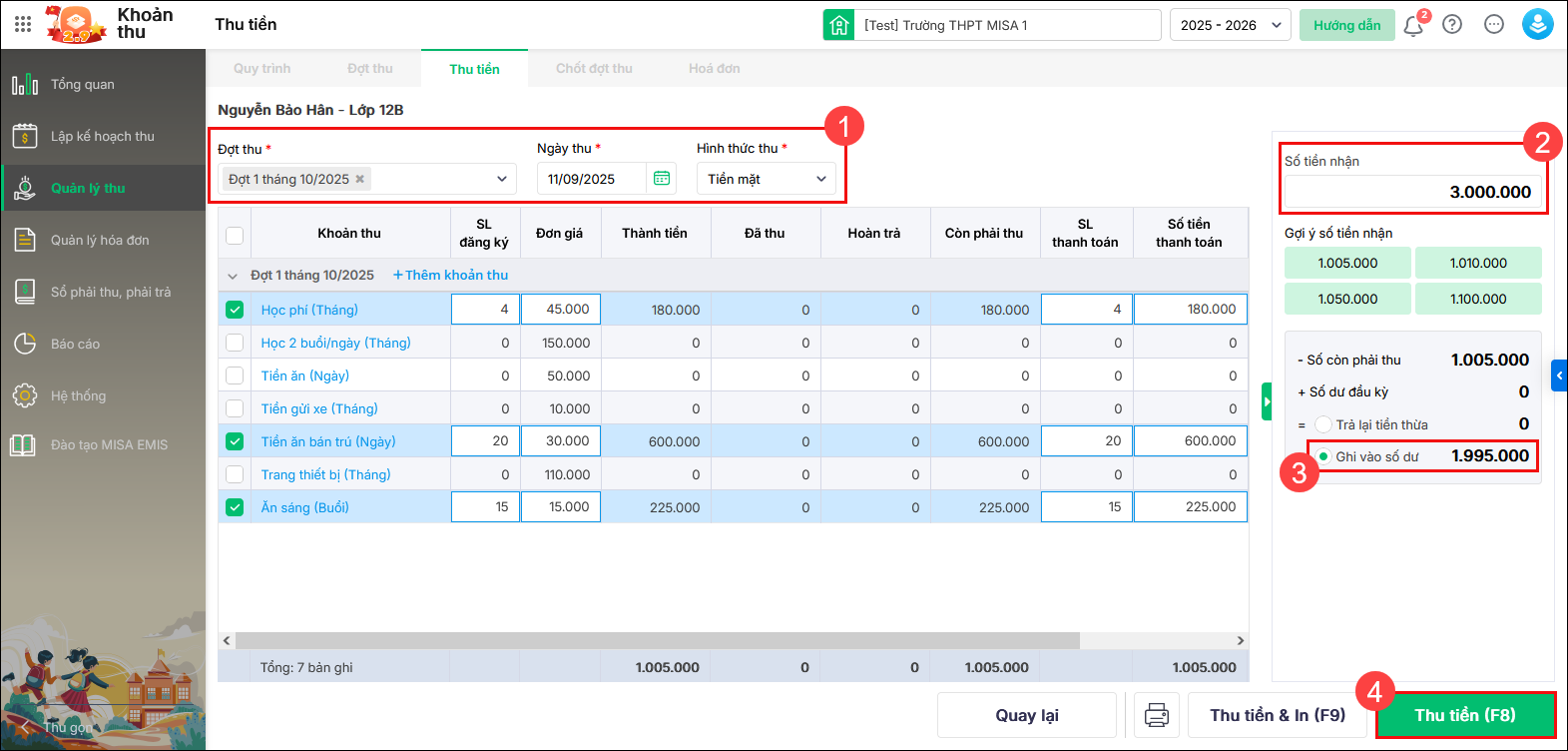The image size is (1568, 751).
Task: Switch to the Chốt đợt thu tab
Action: (x=594, y=69)
